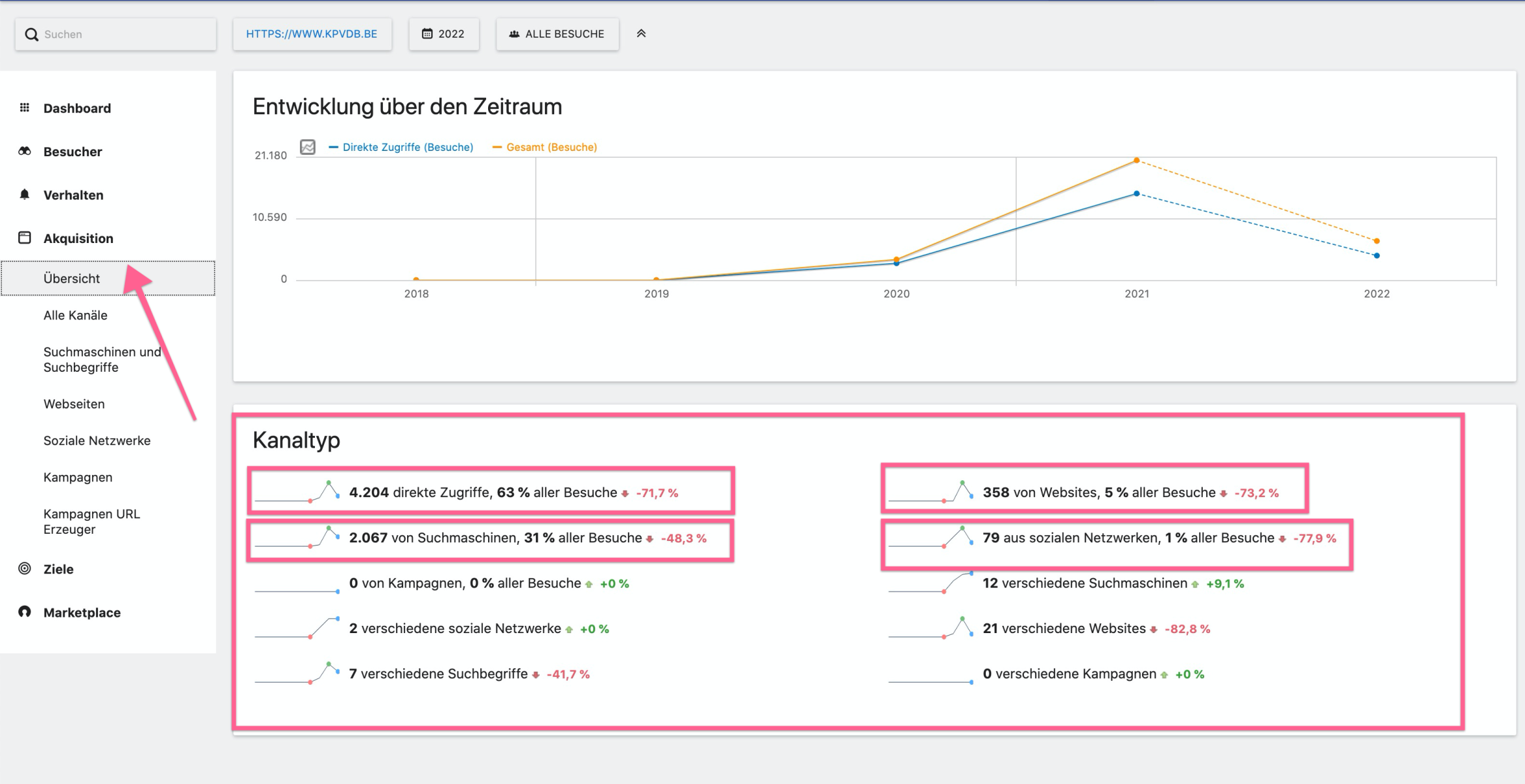Click the Verhalten bell icon
The height and width of the screenshot is (784, 1525).
25,195
